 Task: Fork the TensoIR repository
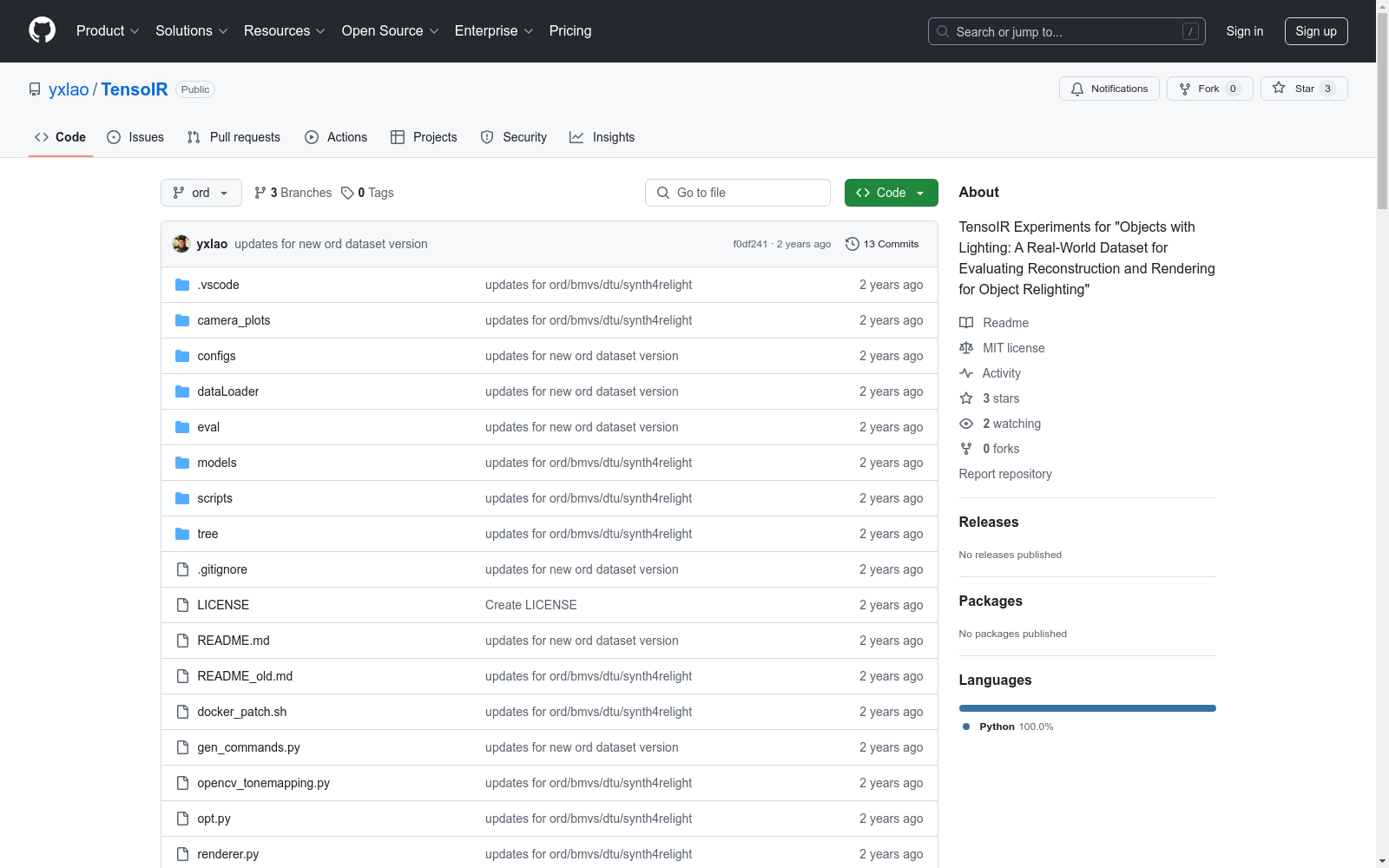click(1210, 89)
